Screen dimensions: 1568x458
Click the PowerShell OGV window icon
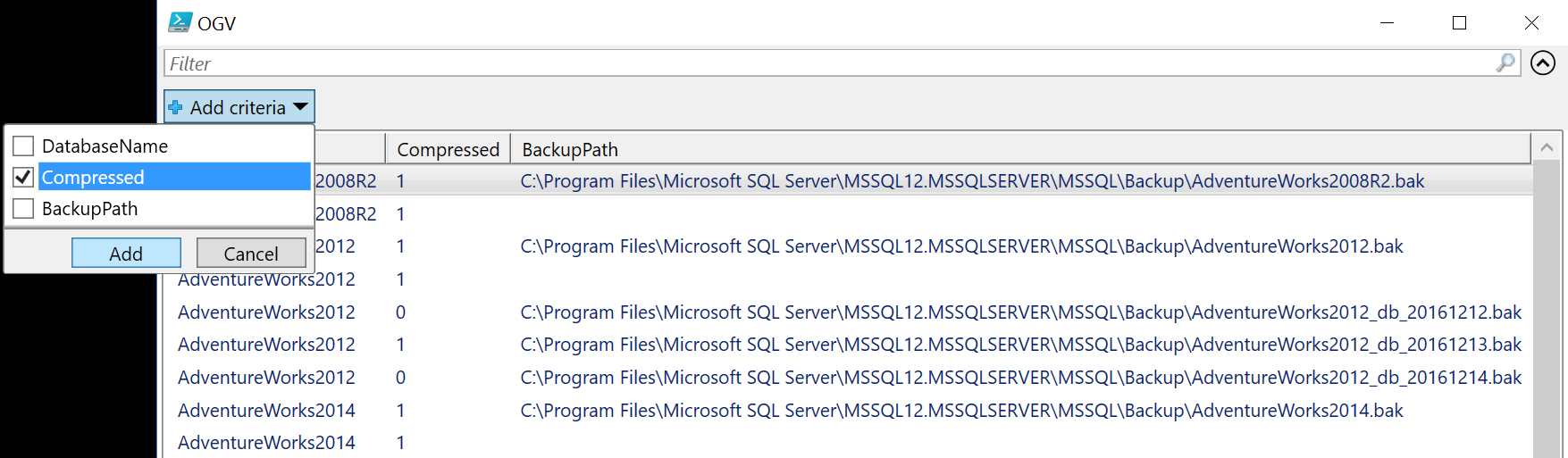click(180, 22)
